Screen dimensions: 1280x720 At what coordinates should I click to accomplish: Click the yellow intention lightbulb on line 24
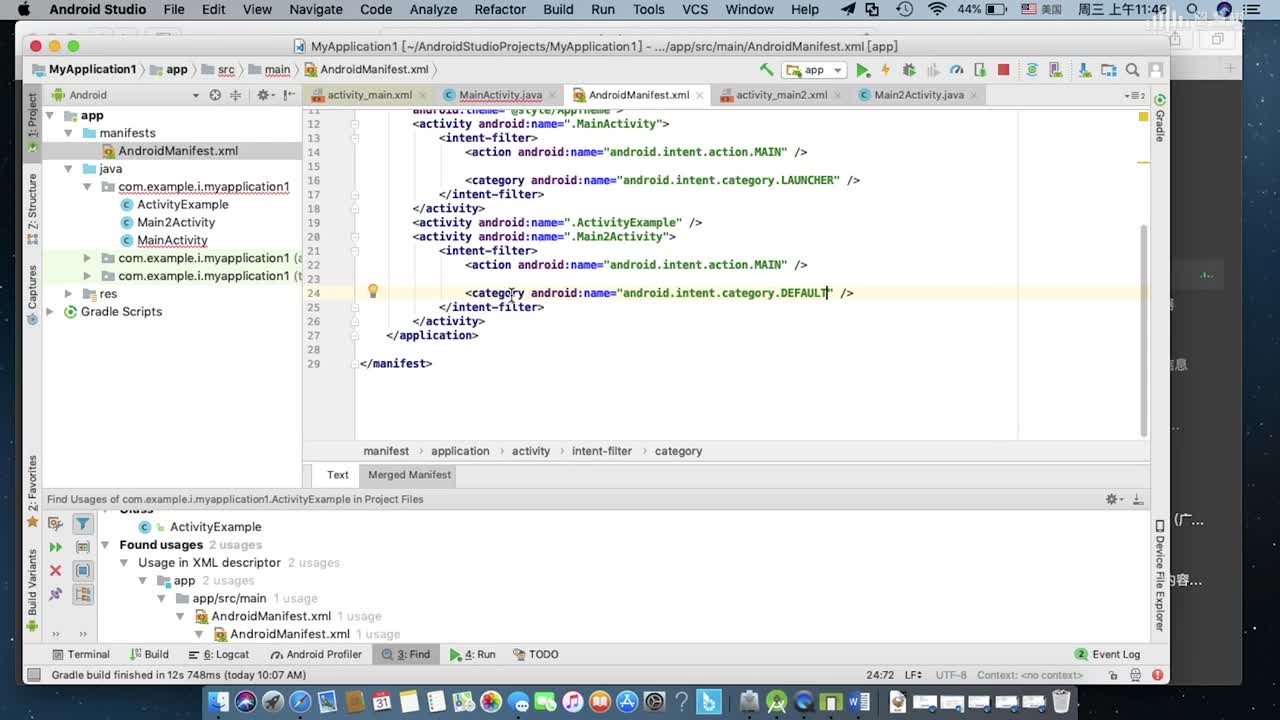click(x=373, y=292)
